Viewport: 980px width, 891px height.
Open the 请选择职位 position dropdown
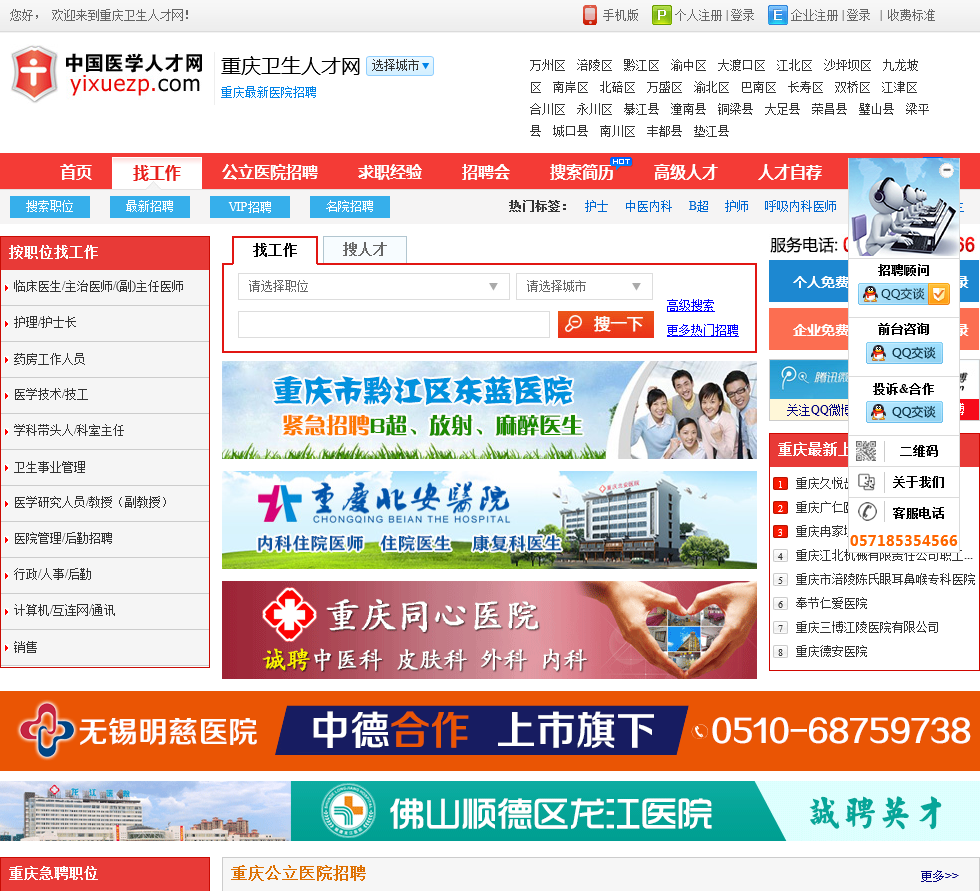(374, 287)
